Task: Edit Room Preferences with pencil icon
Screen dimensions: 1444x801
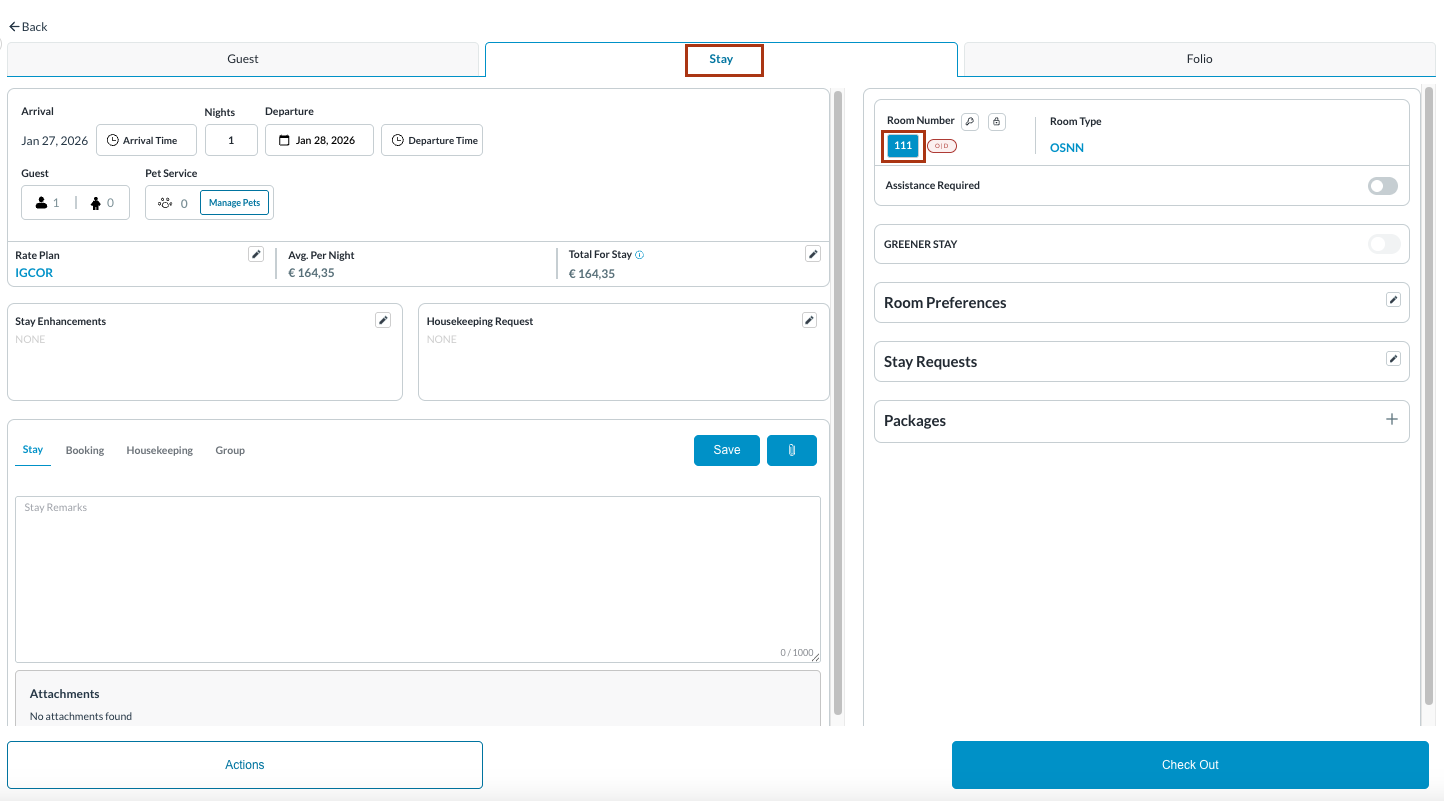Action: pos(1393,300)
